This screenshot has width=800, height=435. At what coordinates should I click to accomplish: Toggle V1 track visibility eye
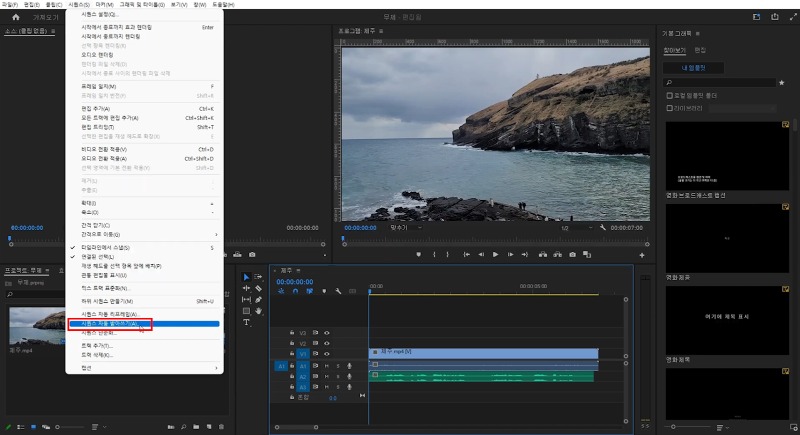[326, 353]
